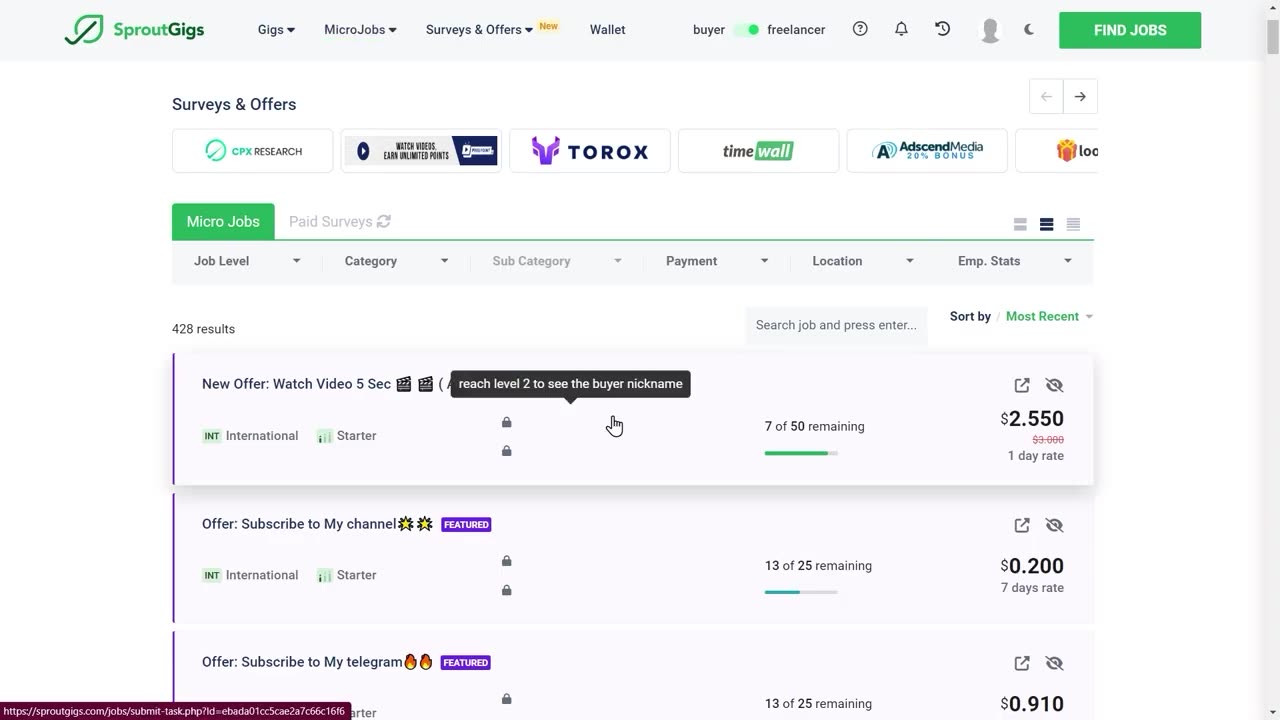The height and width of the screenshot is (720, 1280).
Task: Switch the buyer/freelancer toggle
Action: (x=747, y=30)
